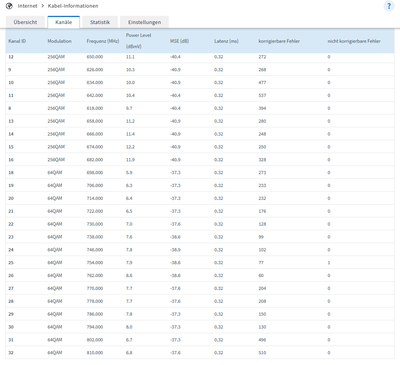Click the Frequenz (MHz) column header
This screenshot has width=400, height=365.
pyautogui.click(x=103, y=41)
